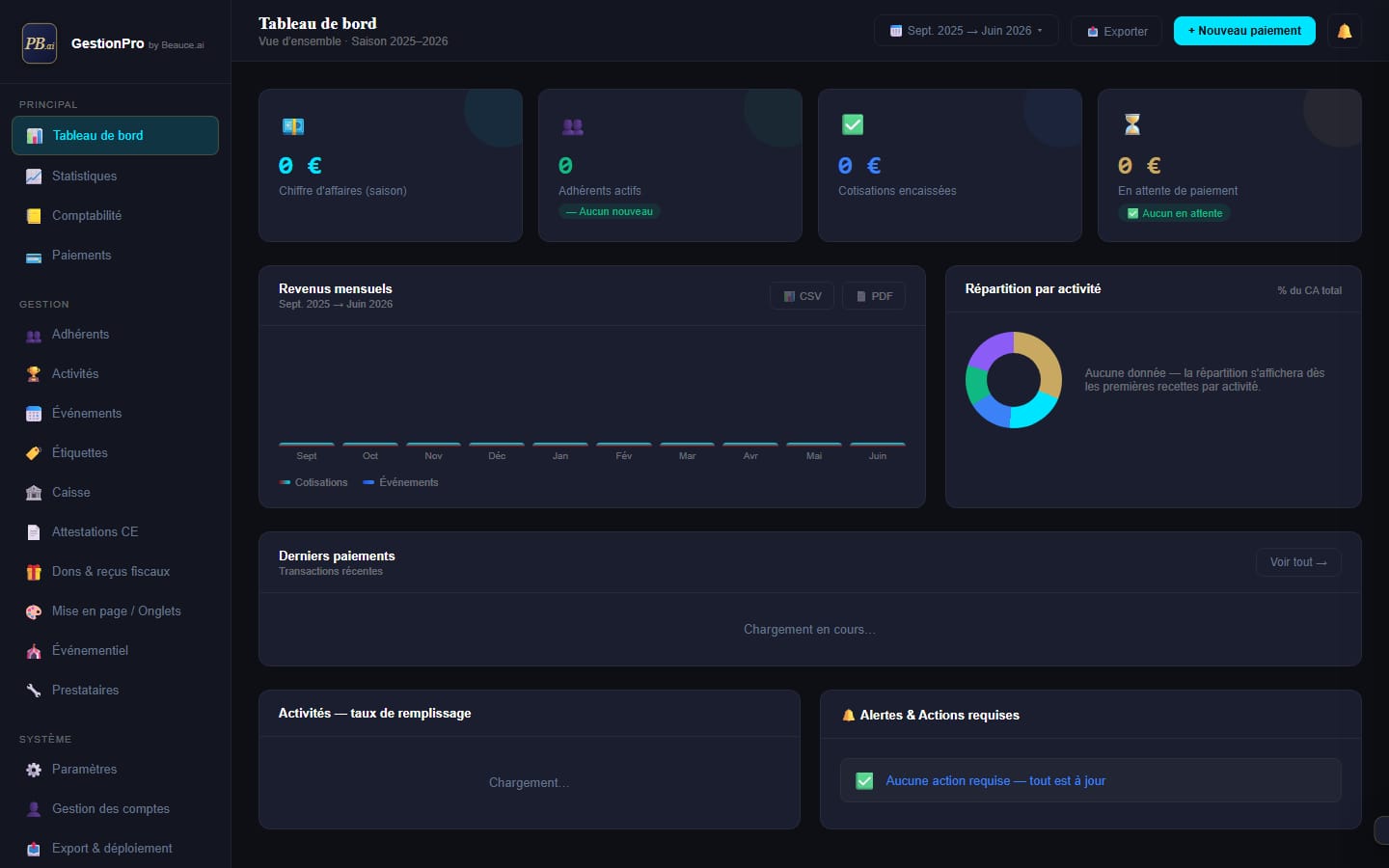Open Voir tout in Derniers paiements
The height and width of the screenshot is (868, 1389).
coord(1298,562)
